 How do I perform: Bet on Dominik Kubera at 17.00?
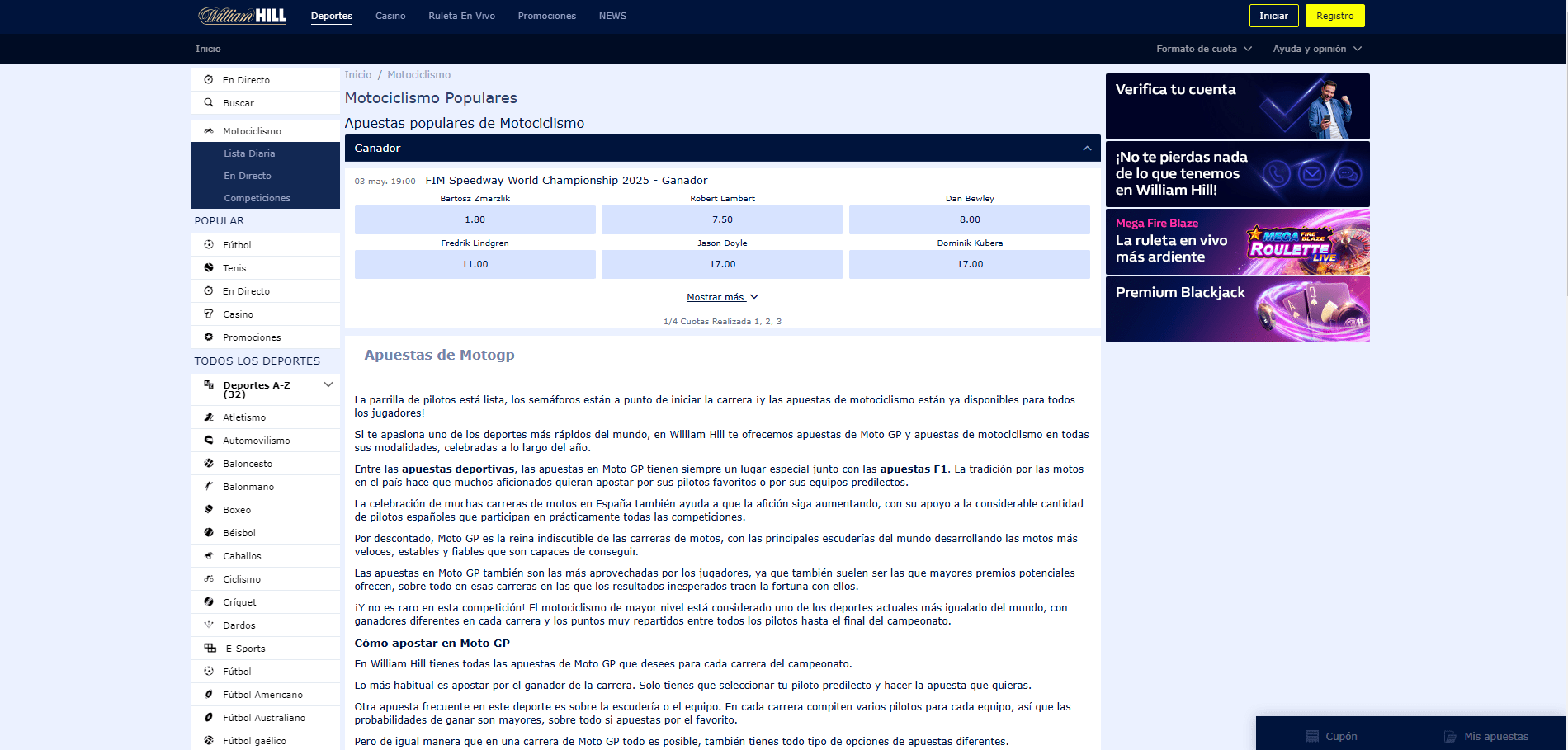[970, 264]
